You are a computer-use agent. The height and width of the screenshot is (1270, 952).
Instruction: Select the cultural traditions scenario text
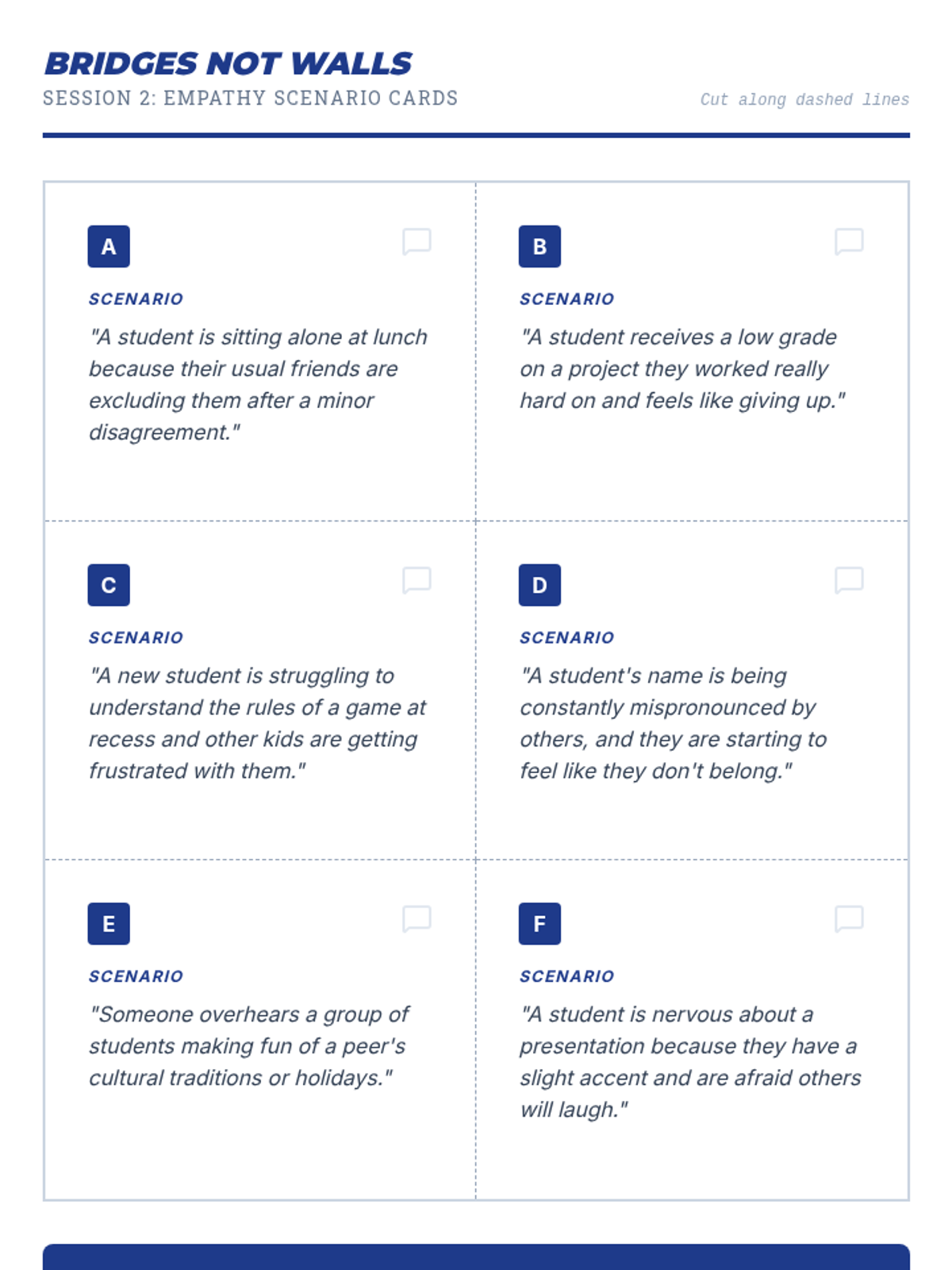249,1046
